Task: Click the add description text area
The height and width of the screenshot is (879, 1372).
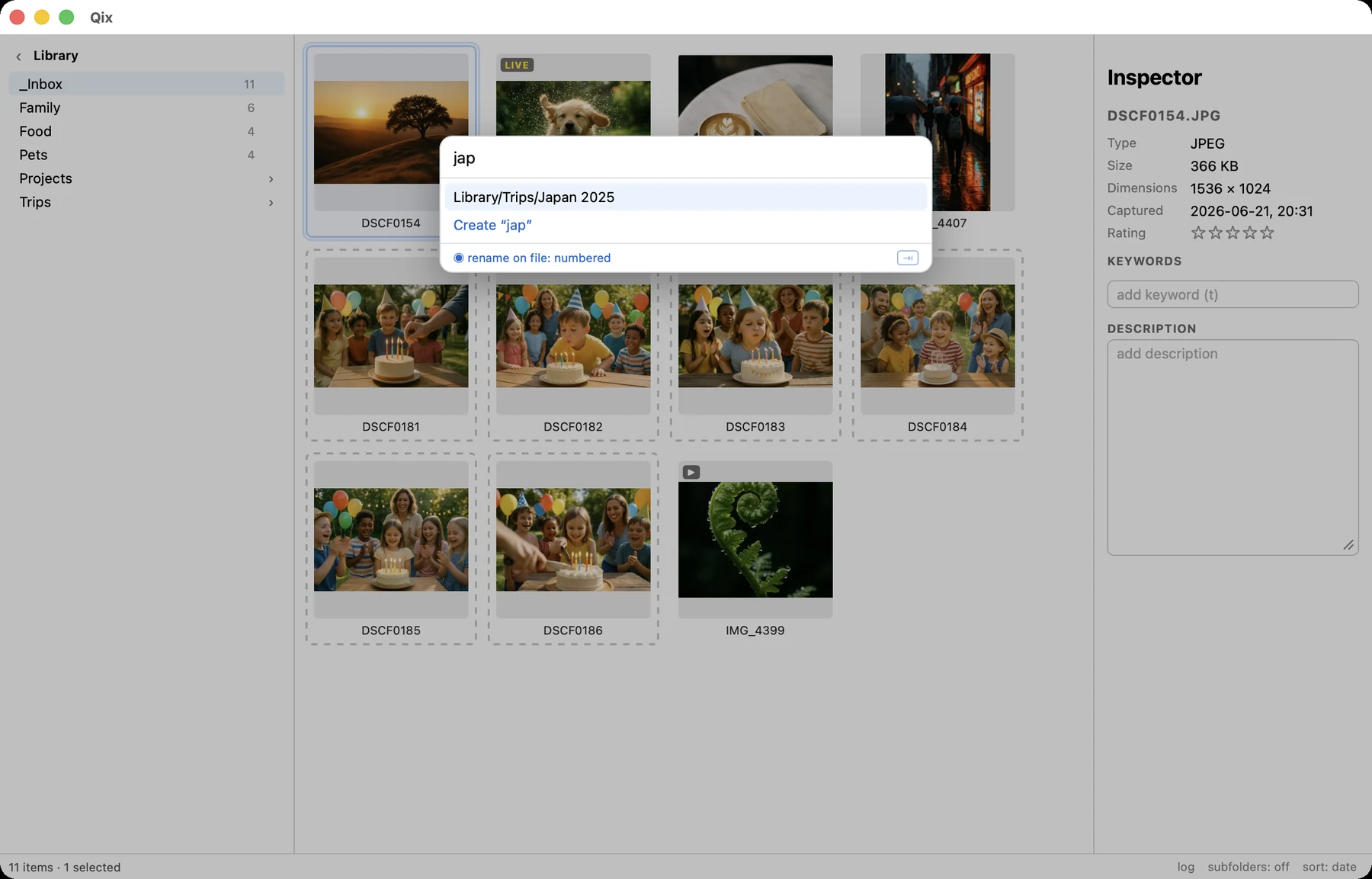Action: [x=1233, y=448]
